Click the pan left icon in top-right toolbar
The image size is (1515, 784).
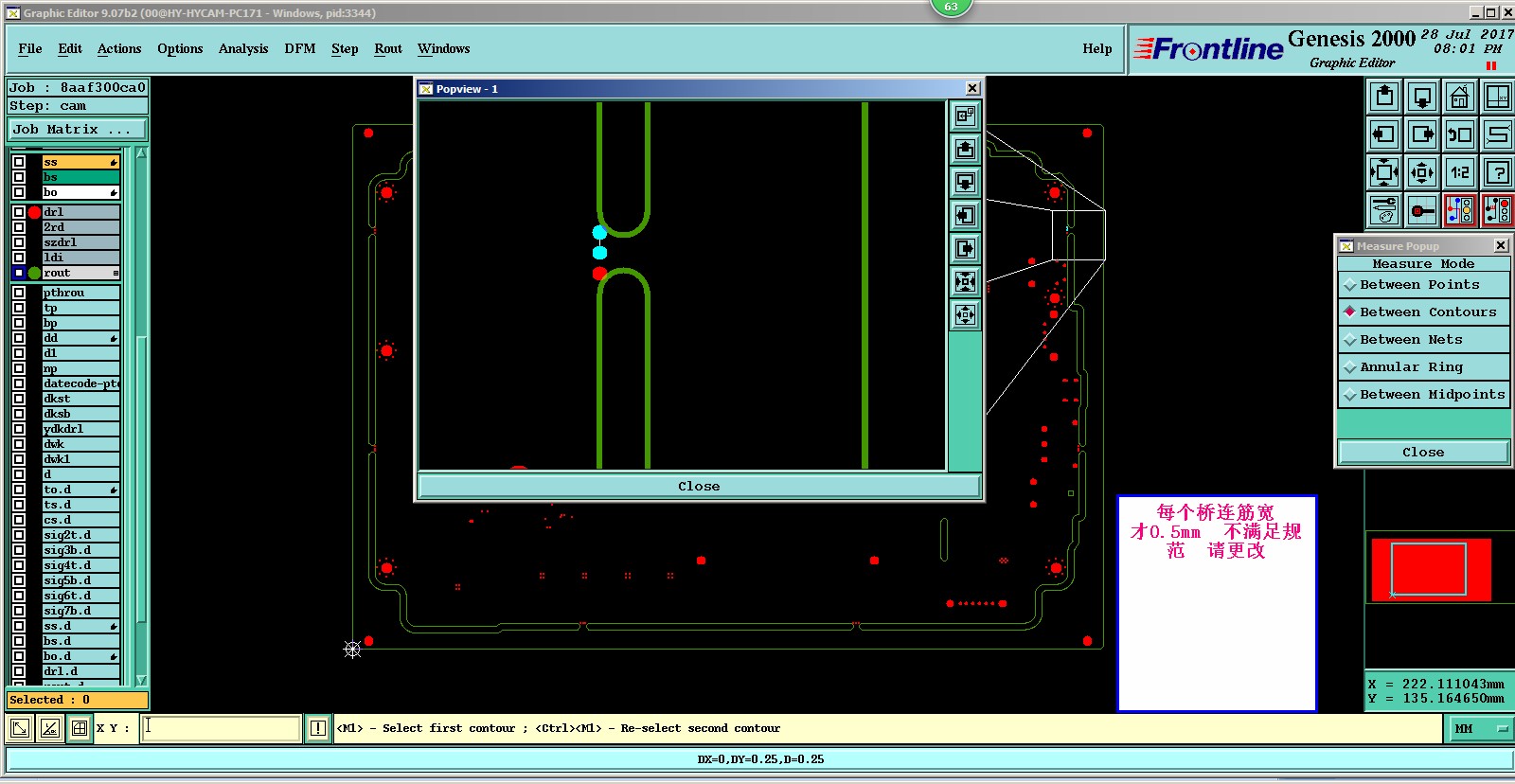pyautogui.click(x=1384, y=134)
